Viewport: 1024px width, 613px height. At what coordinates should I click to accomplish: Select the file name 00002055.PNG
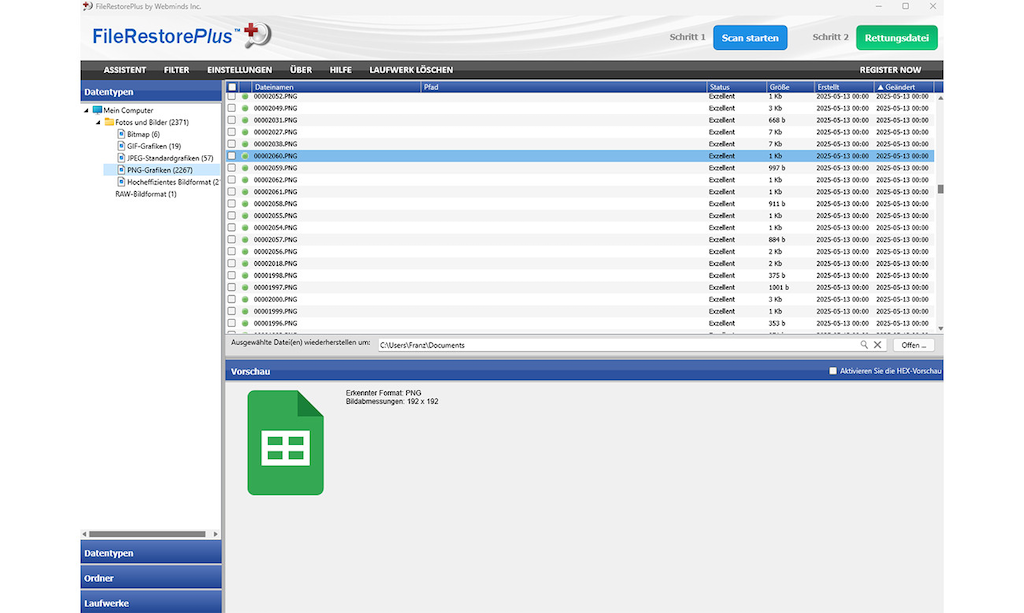(x=275, y=215)
